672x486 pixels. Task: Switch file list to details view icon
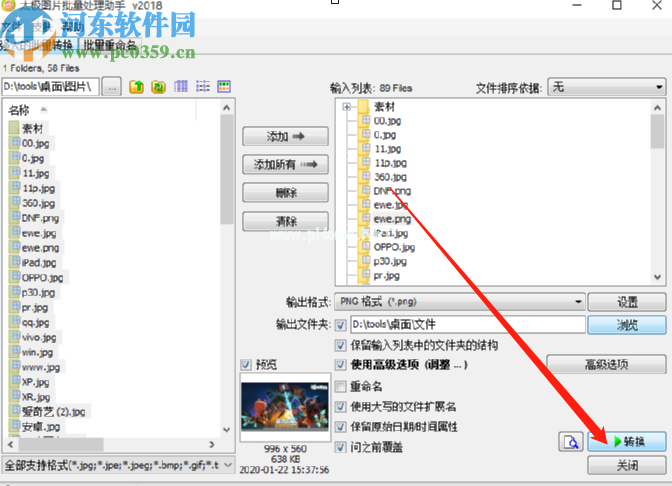181,87
